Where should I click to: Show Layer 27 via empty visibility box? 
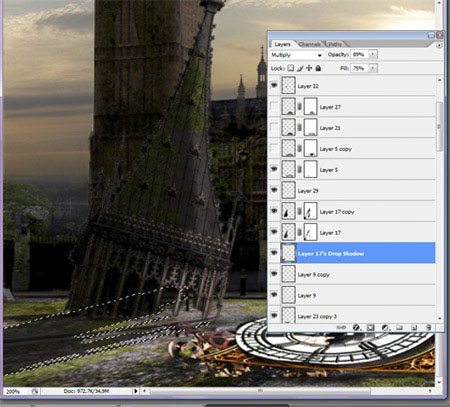coord(274,107)
